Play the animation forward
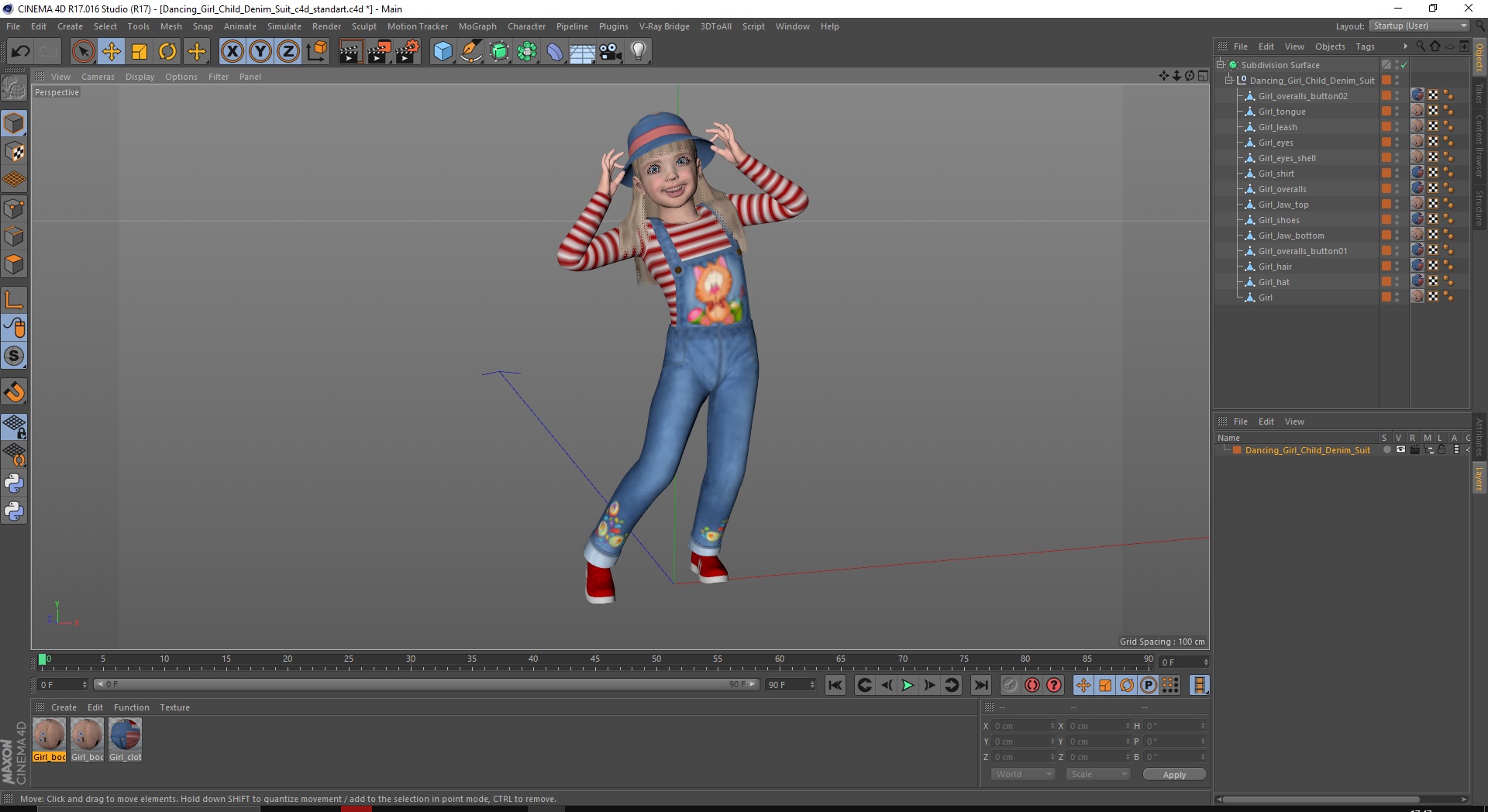Image resolution: width=1488 pixels, height=812 pixels. click(908, 685)
